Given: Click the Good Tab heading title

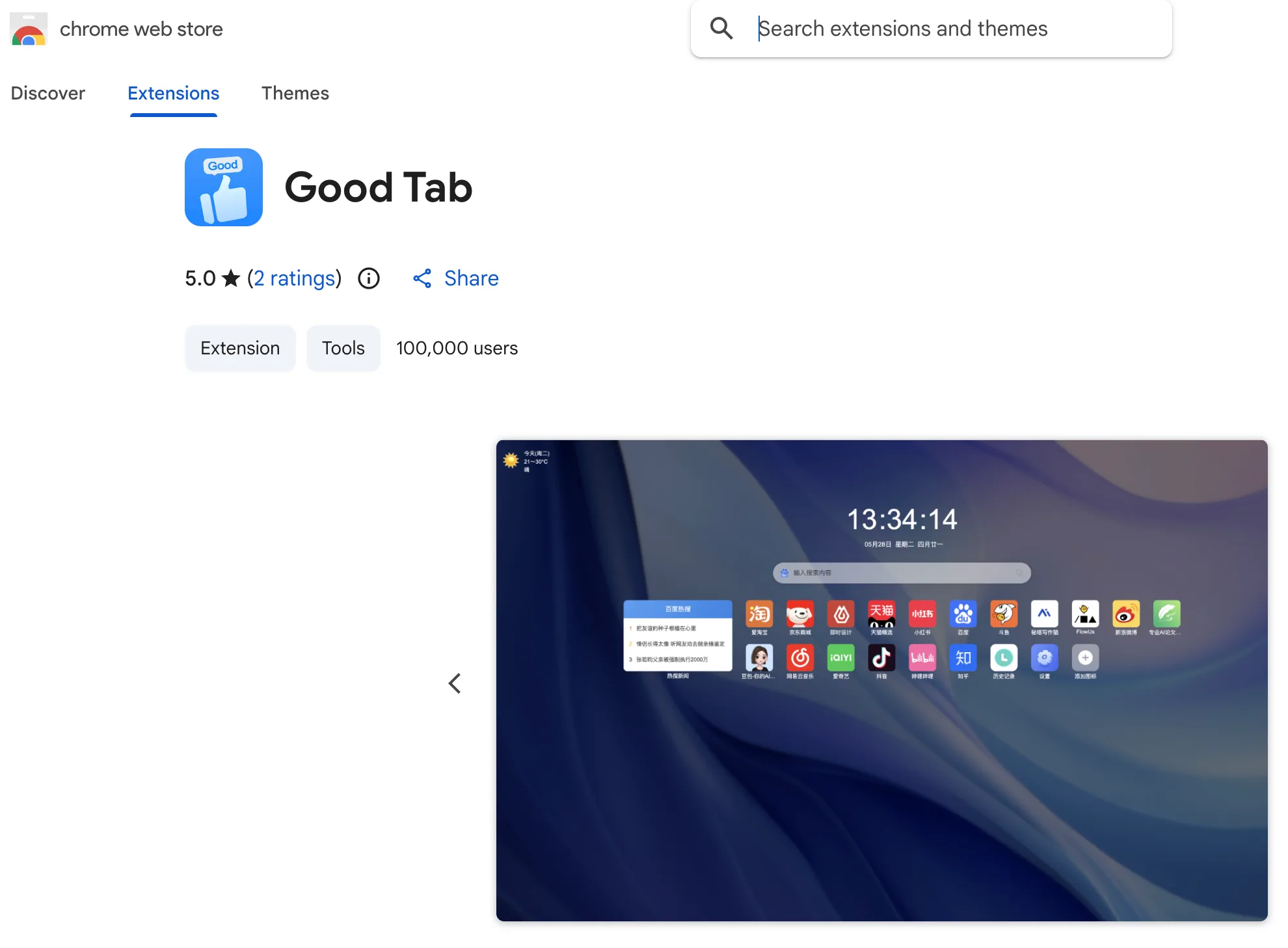Looking at the screenshot, I should tap(378, 187).
